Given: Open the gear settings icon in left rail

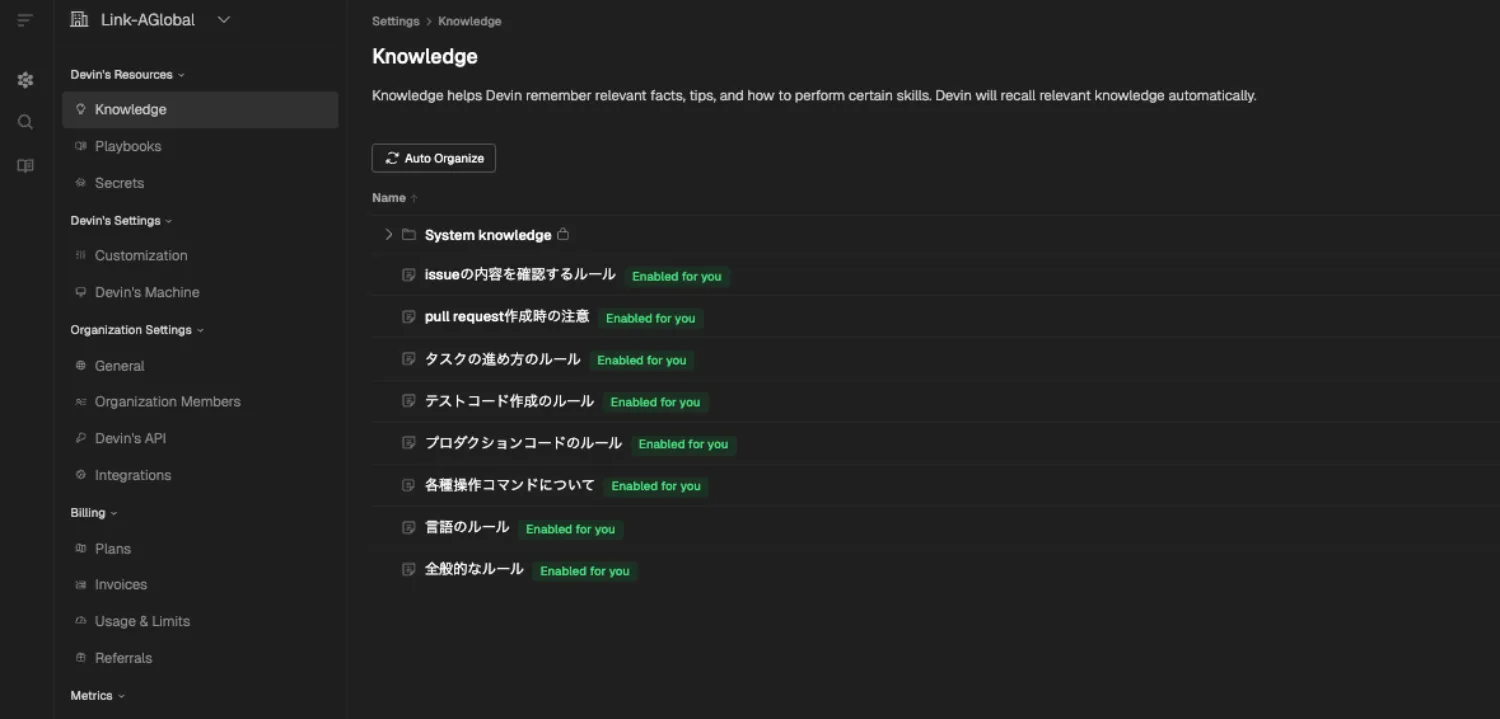Looking at the screenshot, I should [25, 80].
